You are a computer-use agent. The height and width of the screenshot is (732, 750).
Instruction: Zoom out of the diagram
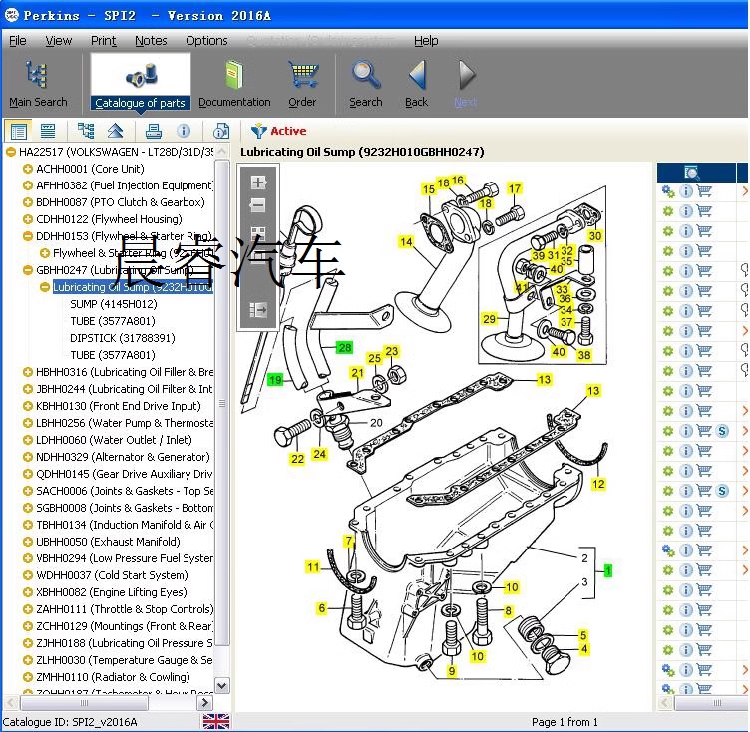pos(258,206)
